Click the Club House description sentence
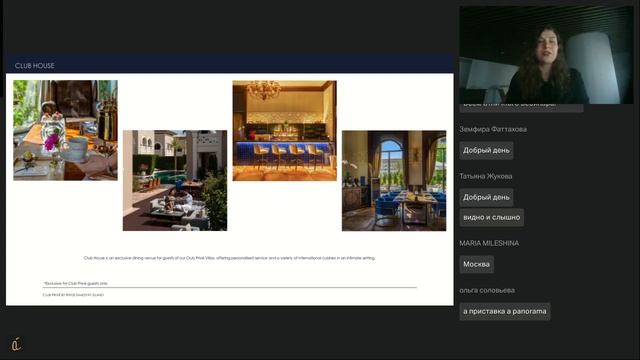640x360 pixels. click(x=229, y=258)
